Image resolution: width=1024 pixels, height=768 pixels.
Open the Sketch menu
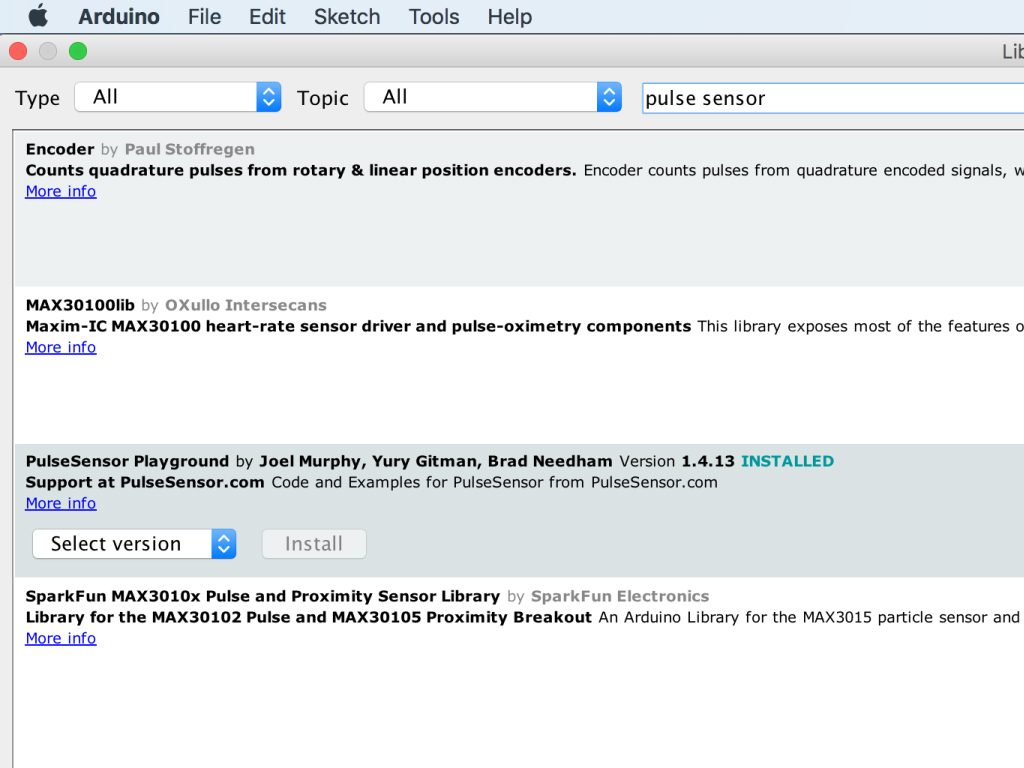[347, 16]
